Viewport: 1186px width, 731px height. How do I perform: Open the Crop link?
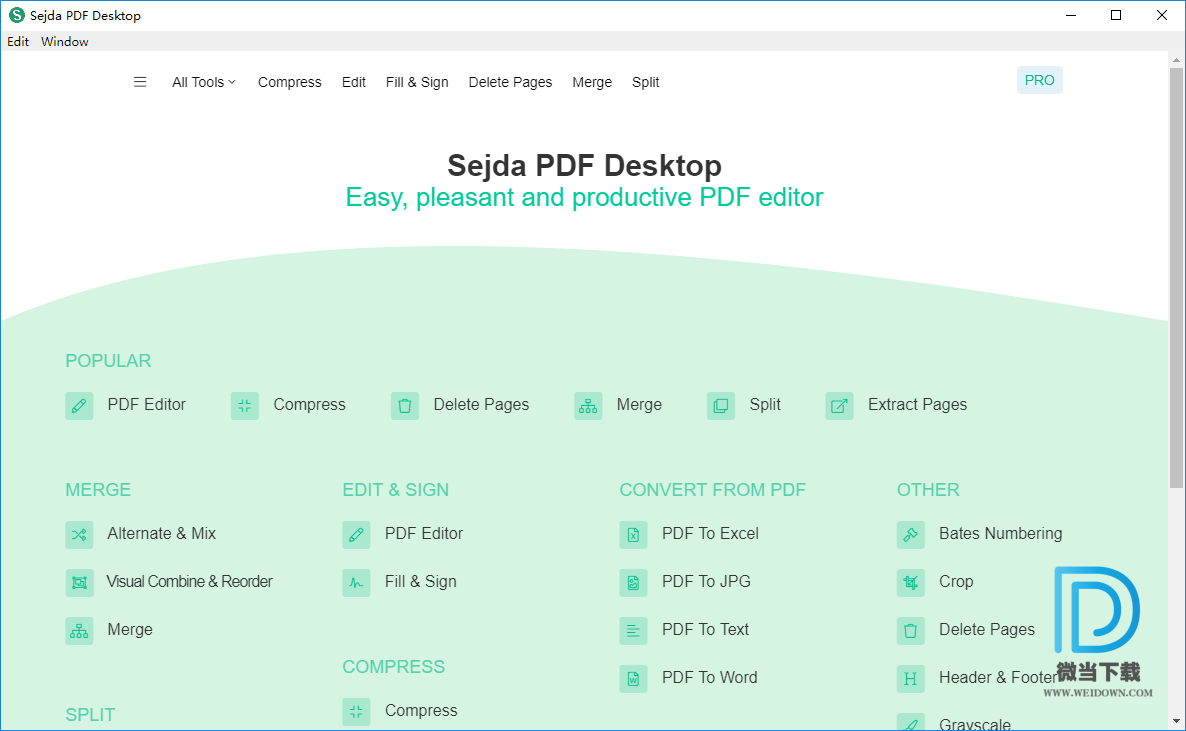coord(956,581)
